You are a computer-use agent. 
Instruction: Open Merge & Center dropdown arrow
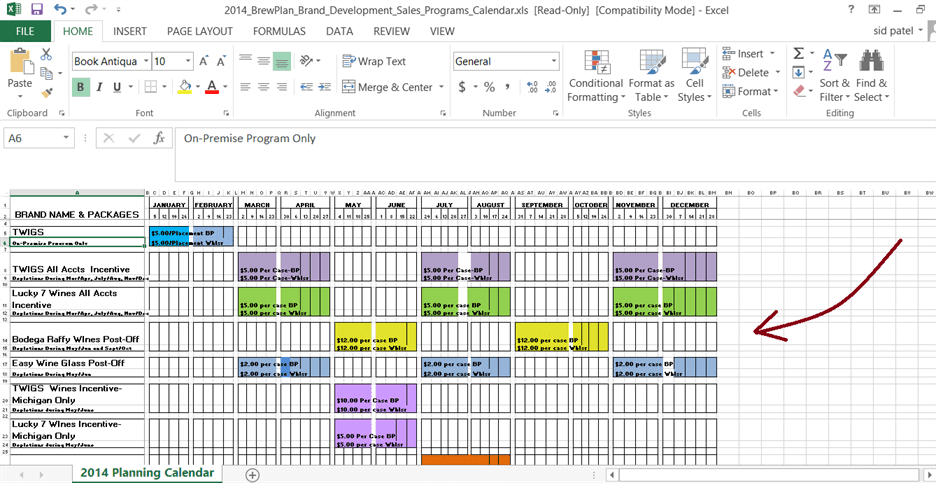[x=441, y=87]
